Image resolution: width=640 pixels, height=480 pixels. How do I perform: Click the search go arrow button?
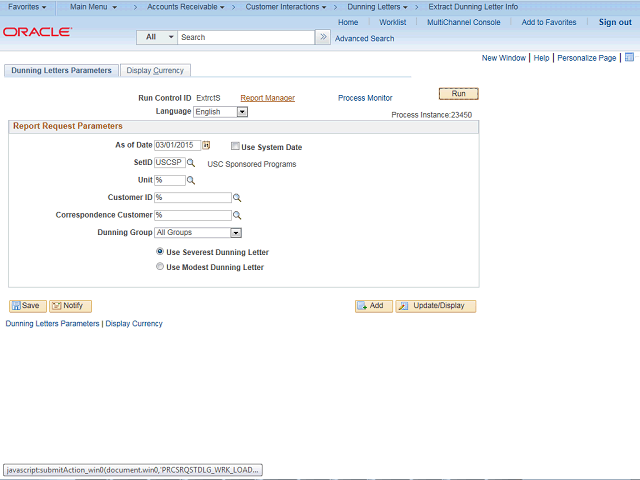323,37
